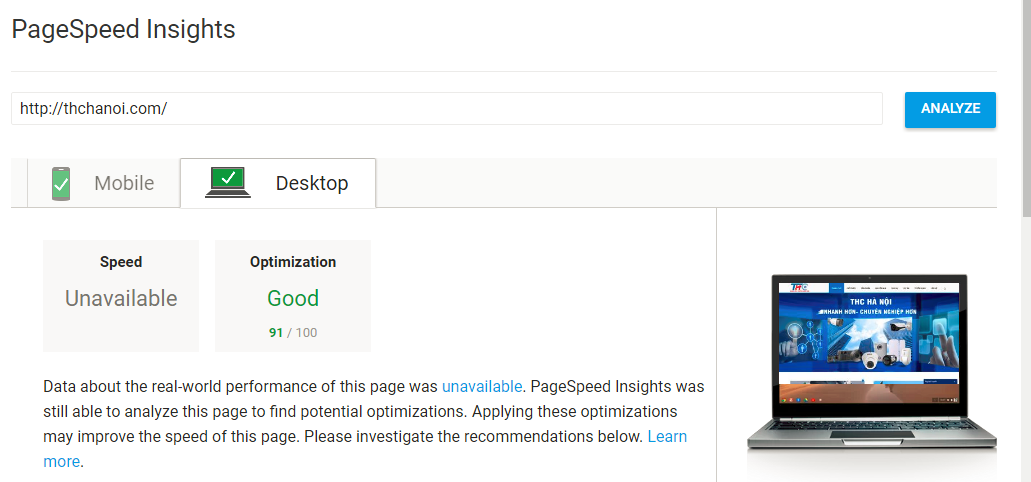Click the real-world performance description paragraph
The height and width of the screenshot is (482, 1031).
(373, 423)
